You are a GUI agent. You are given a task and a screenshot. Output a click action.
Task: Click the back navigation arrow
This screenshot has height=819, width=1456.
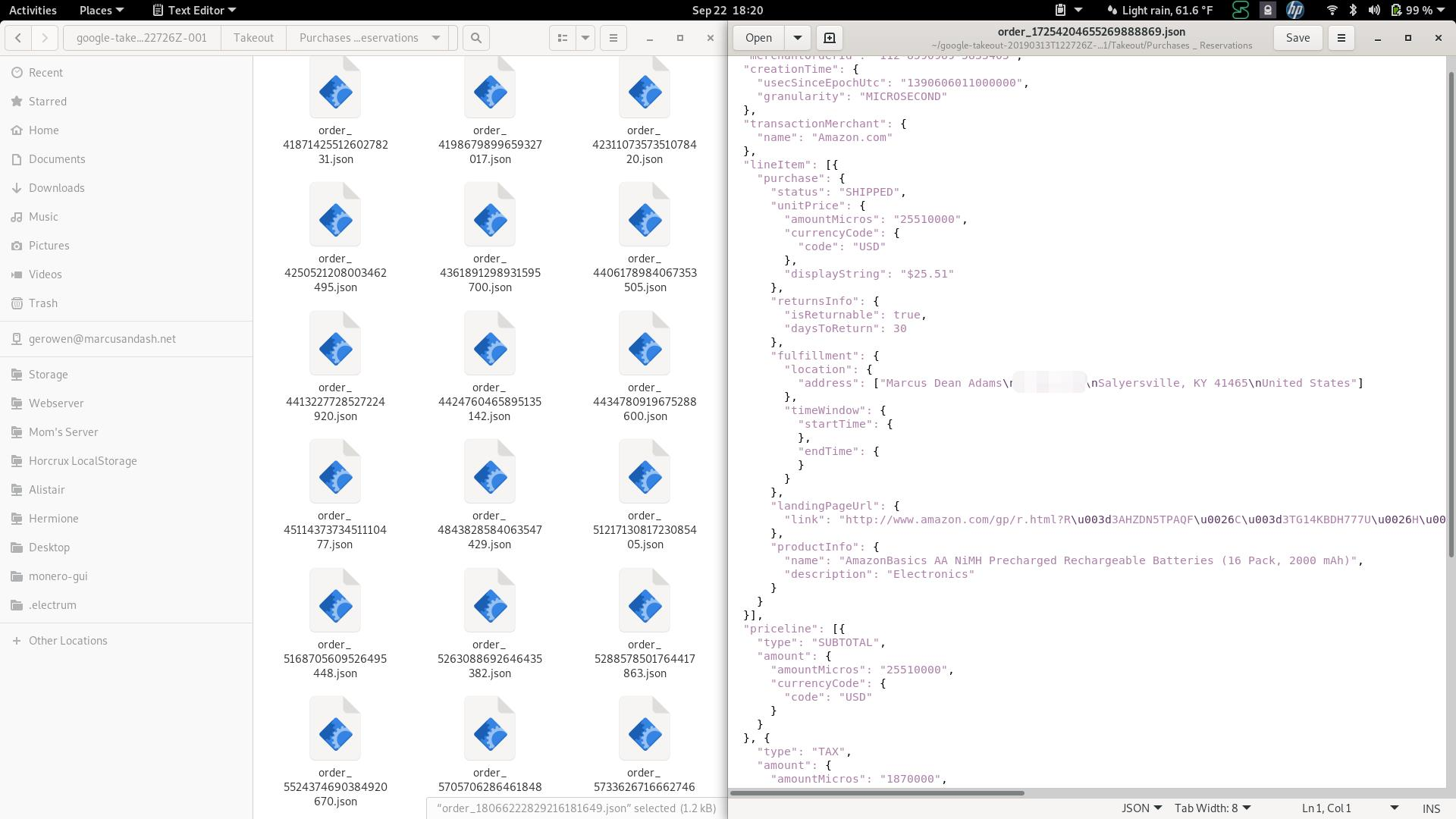[17, 37]
